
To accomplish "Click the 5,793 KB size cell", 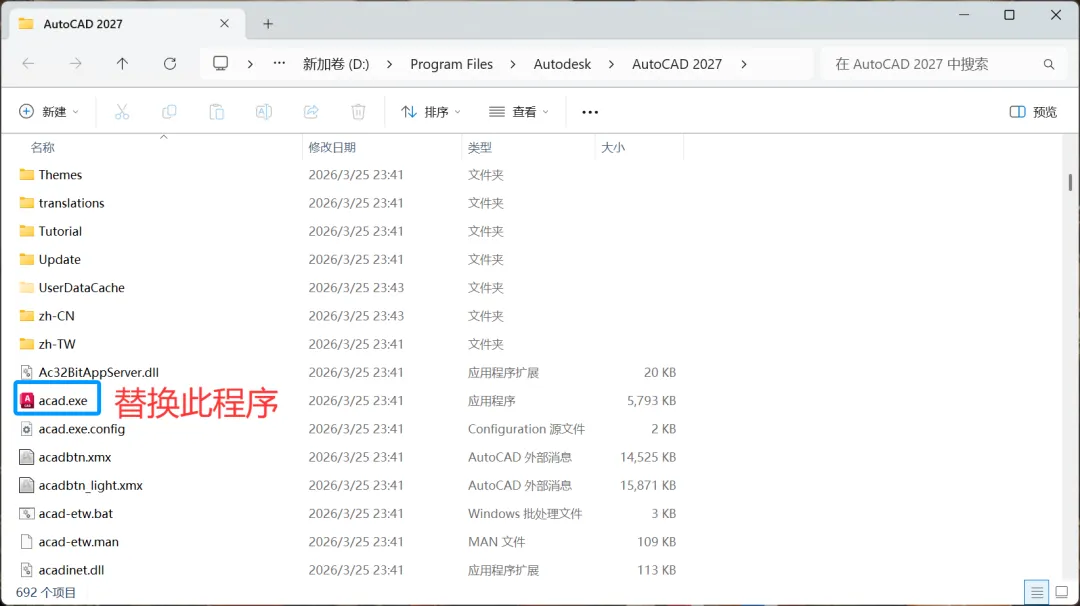I will coord(651,401).
